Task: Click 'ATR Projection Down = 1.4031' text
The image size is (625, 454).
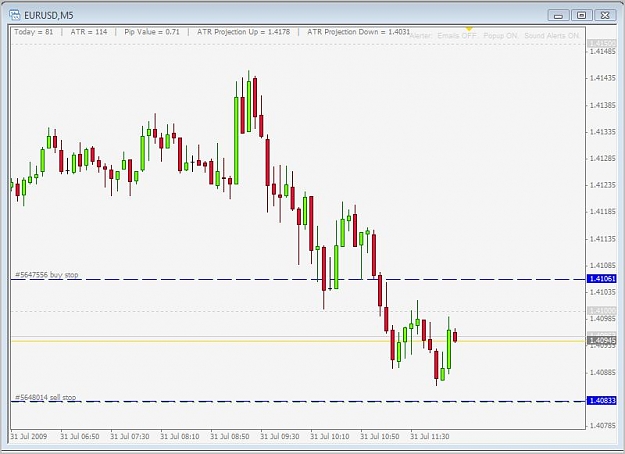Action: (358, 32)
